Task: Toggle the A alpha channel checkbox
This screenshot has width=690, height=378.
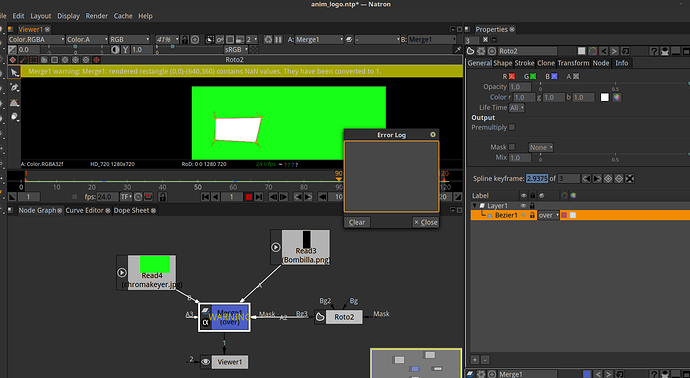Action: pyautogui.click(x=576, y=76)
